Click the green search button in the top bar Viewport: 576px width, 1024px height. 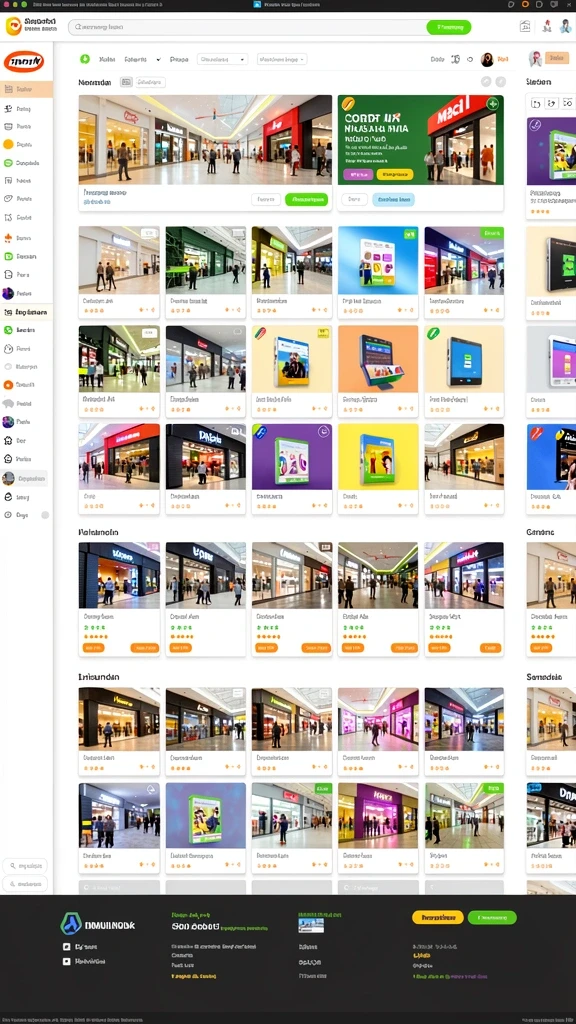coord(449,27)
